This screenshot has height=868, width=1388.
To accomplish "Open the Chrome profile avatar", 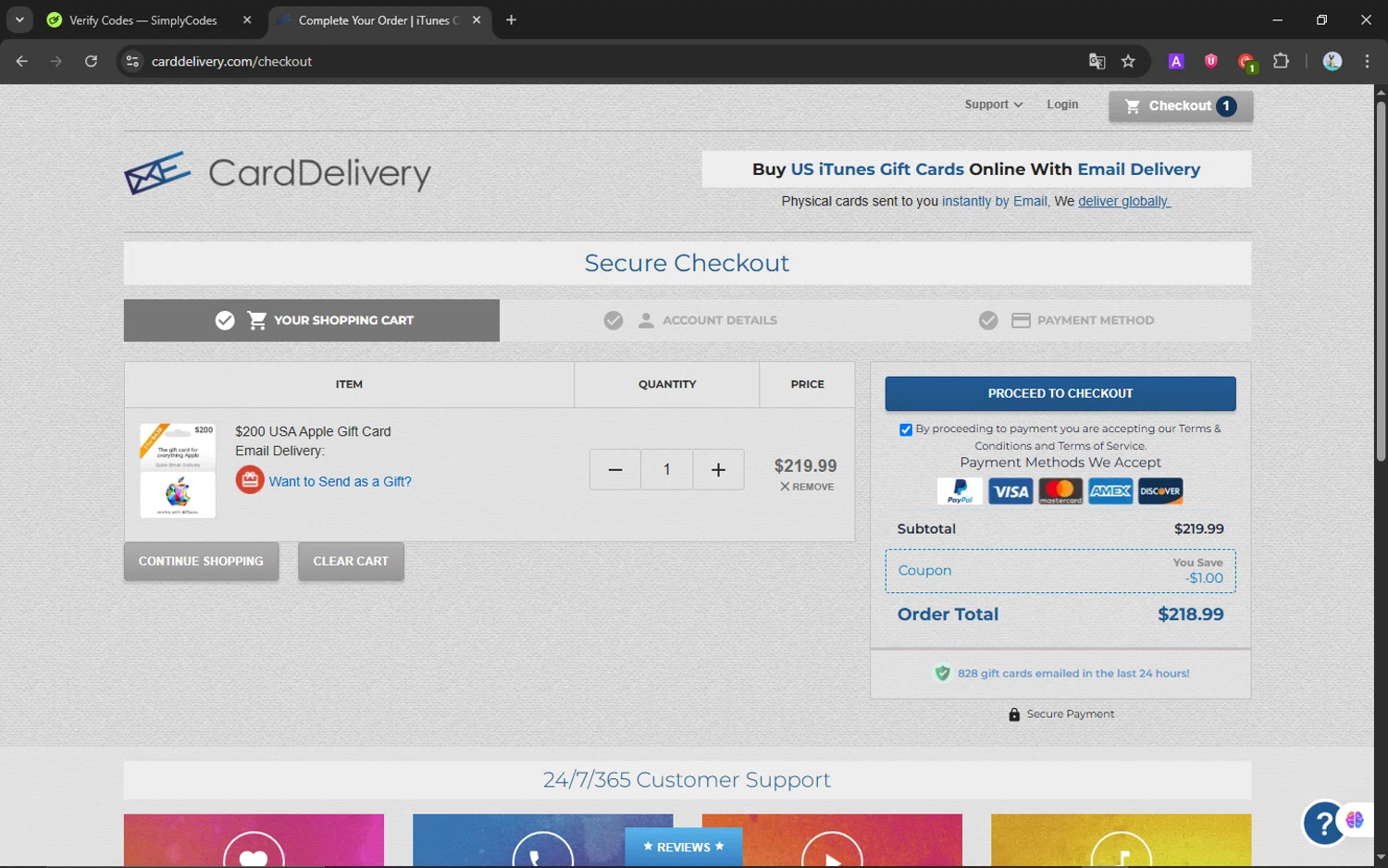I will (1332, 61).
